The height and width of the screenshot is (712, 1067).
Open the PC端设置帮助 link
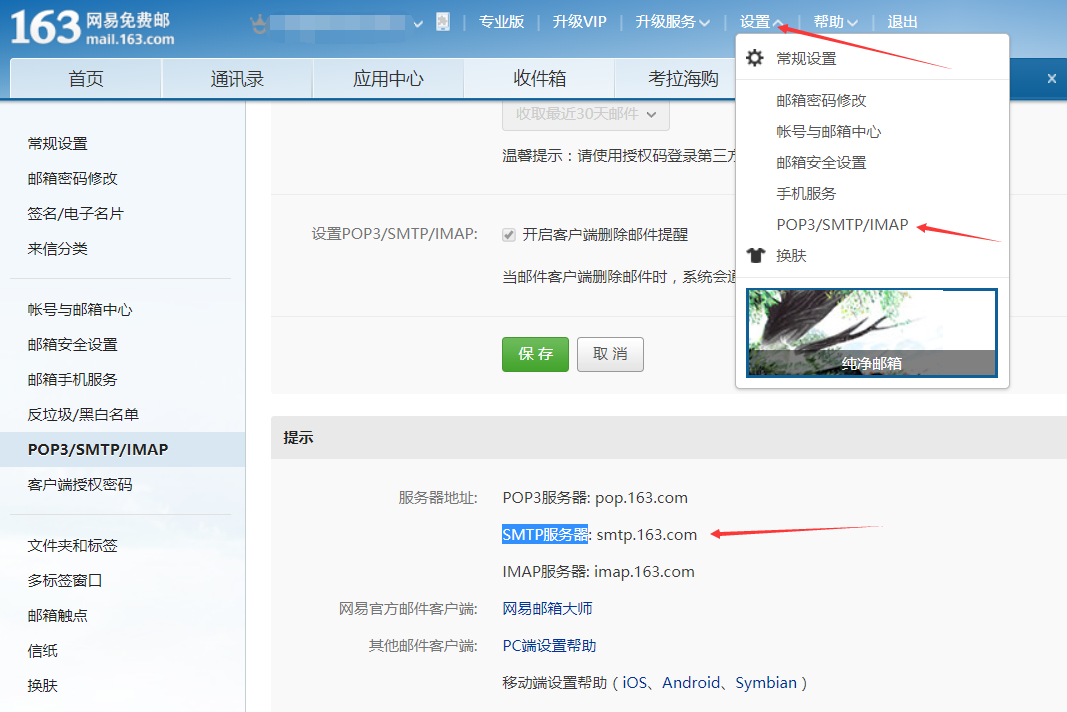tap(549, 645)
